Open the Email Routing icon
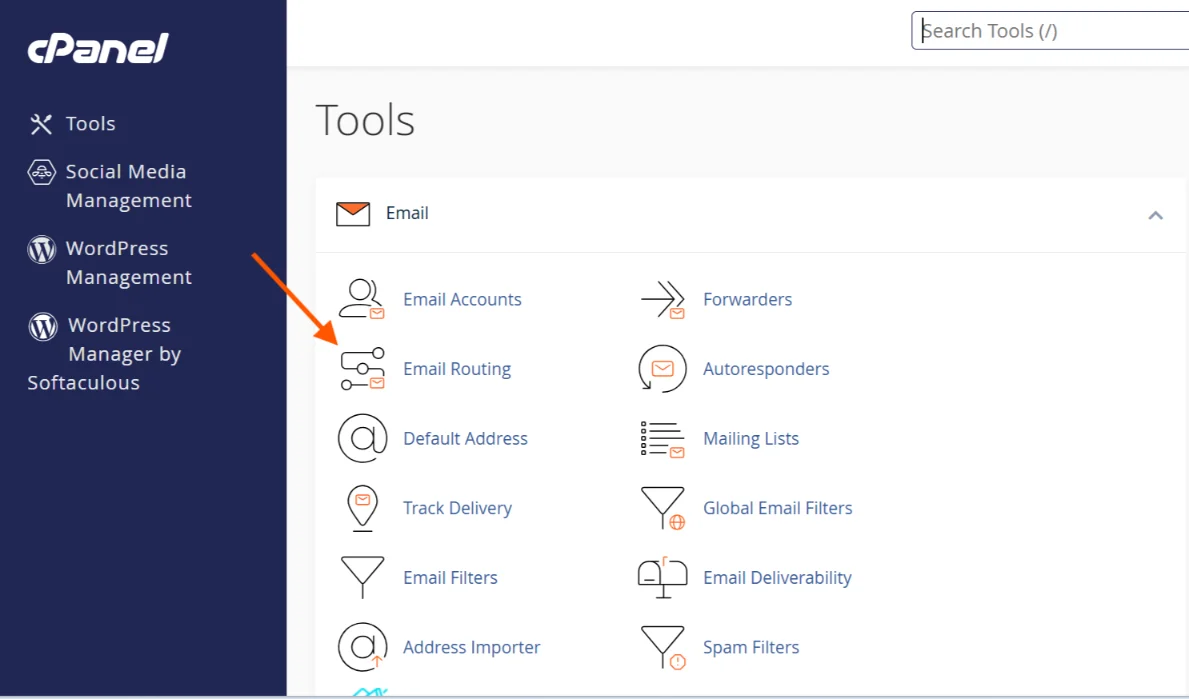 coord(361,369)
